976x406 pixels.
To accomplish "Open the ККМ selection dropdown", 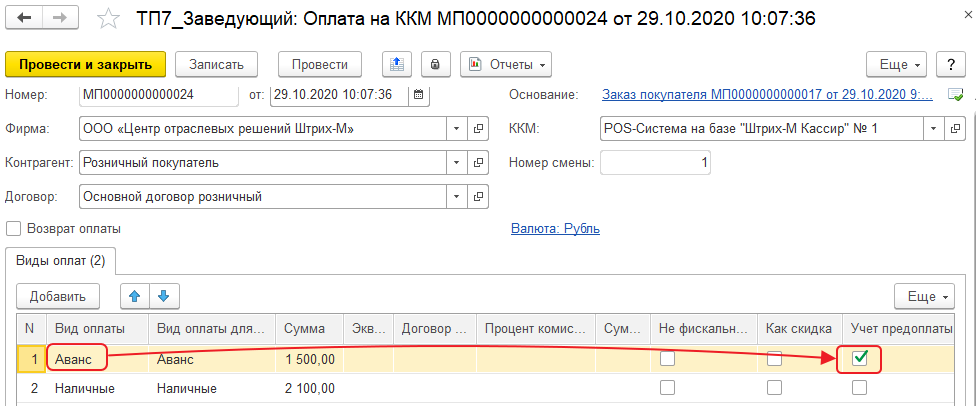I will coord(932,129).
